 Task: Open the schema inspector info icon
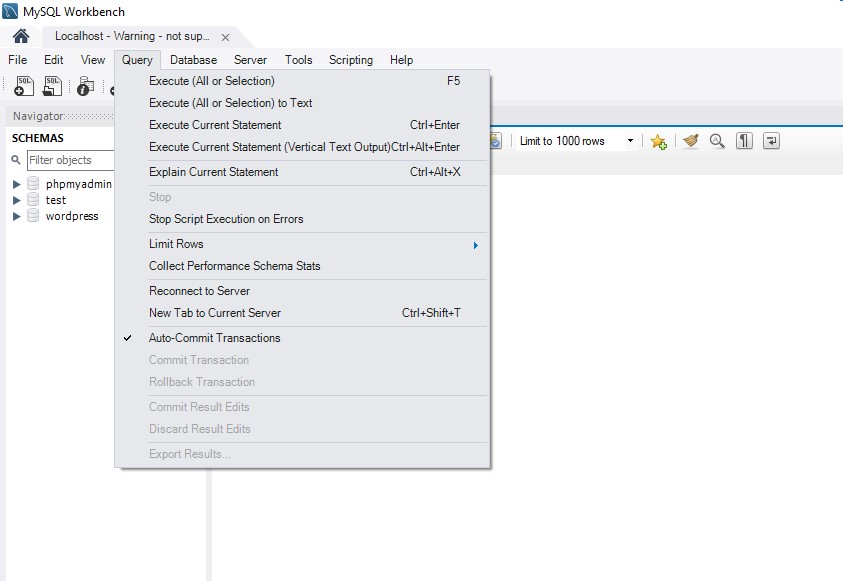[86, 87]
